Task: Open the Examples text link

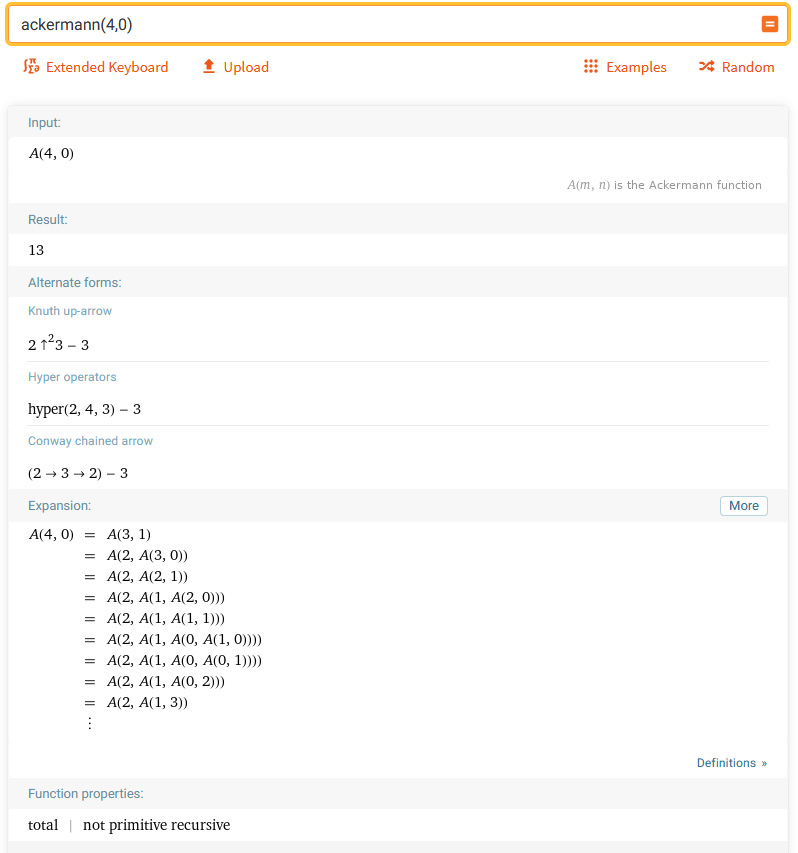Action: tap(636, 67)
